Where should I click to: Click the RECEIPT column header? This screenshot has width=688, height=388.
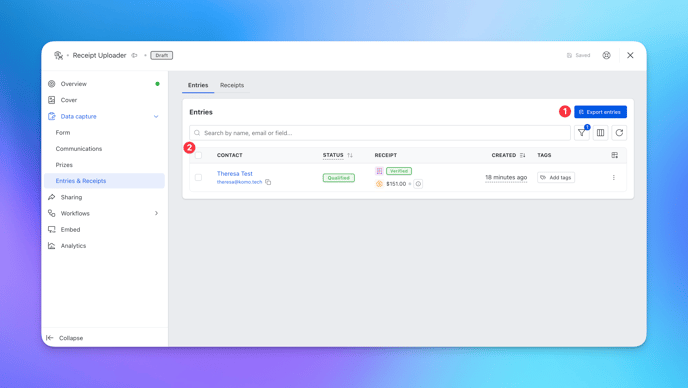coord(386,155)
